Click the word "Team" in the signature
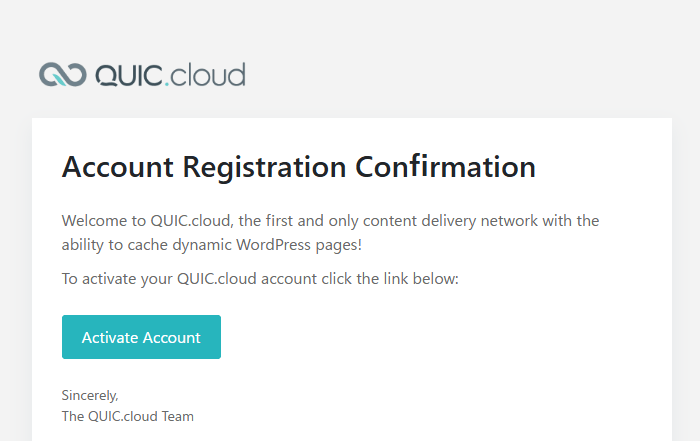This screenshot has height=441, width=700. pyautogui.click(x=177, y=416)
